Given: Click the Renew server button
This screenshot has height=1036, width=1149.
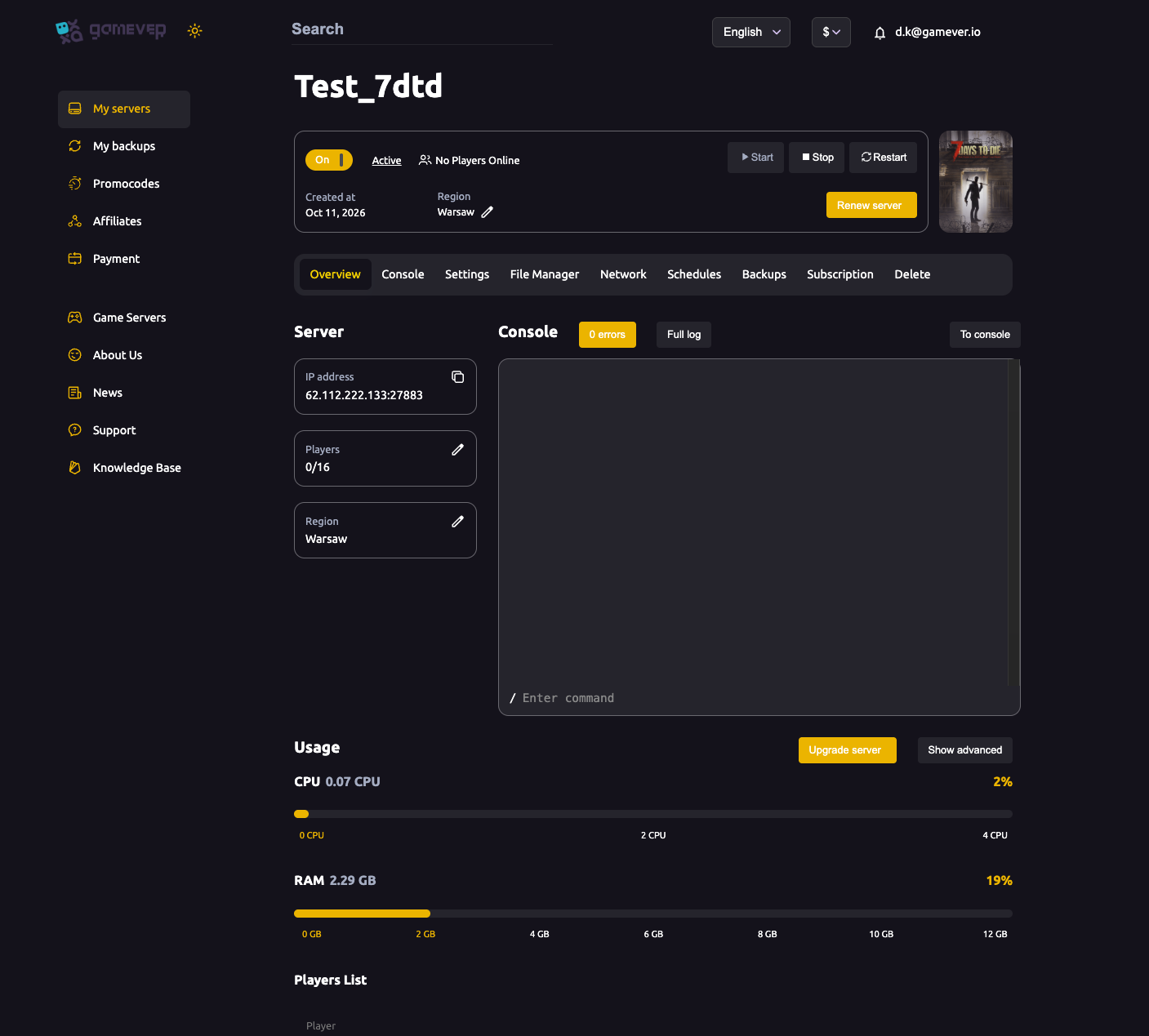Looking at the screenshot, I should click(x=871, y=205).
